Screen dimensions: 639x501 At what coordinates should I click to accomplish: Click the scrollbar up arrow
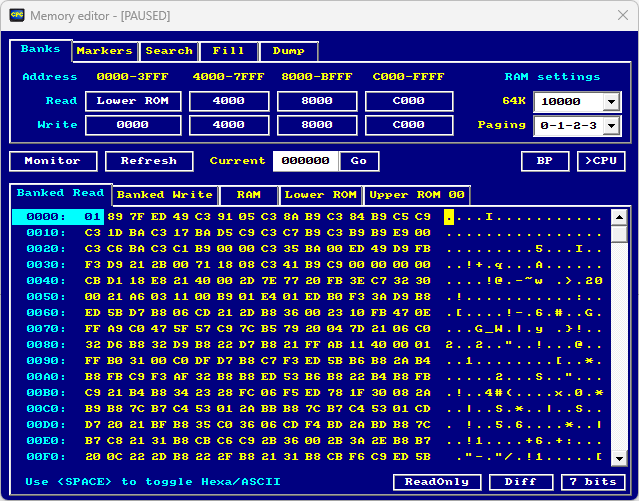[x=619, y=217]
